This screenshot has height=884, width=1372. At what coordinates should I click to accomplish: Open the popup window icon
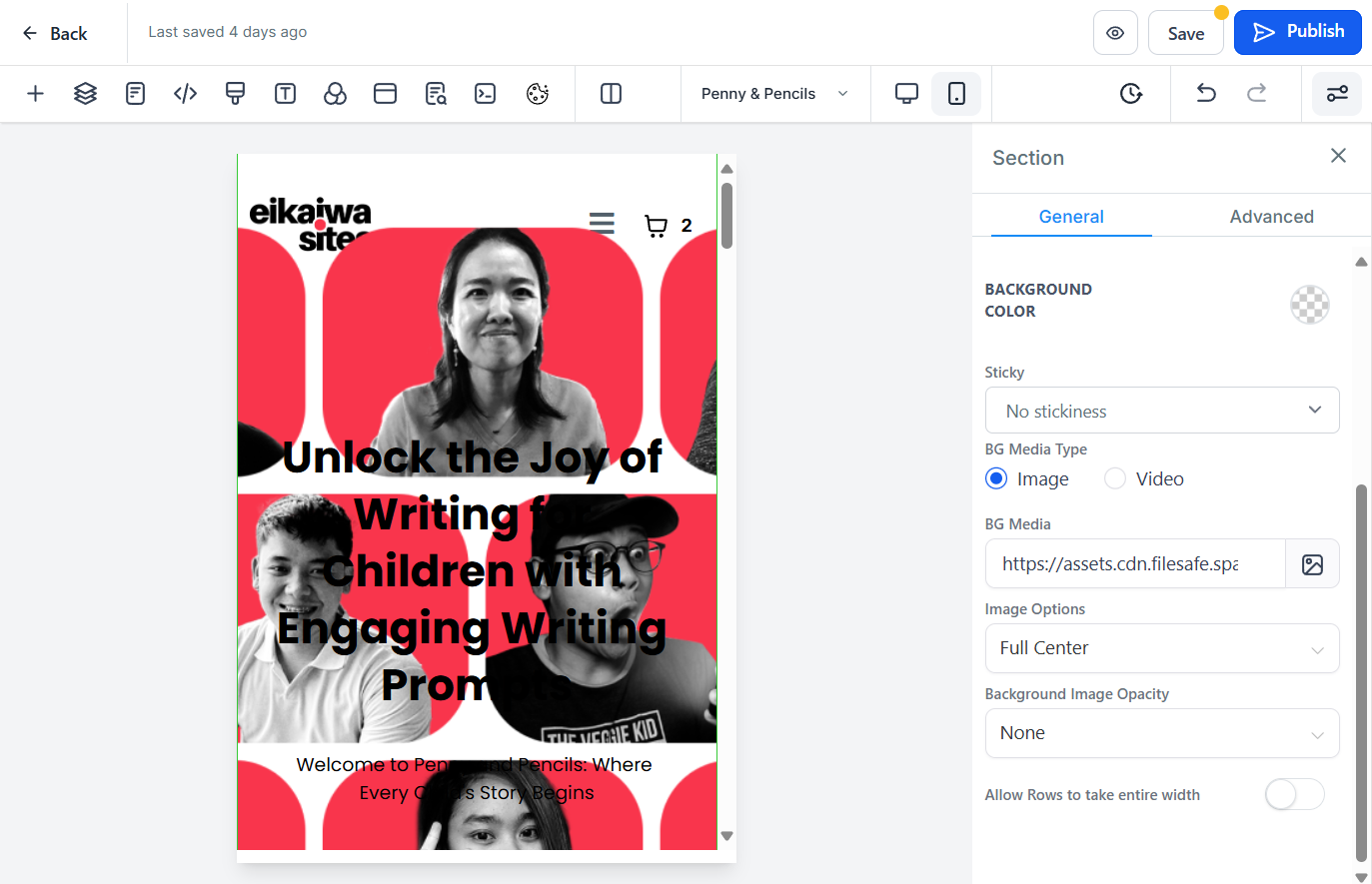[385, 94]
